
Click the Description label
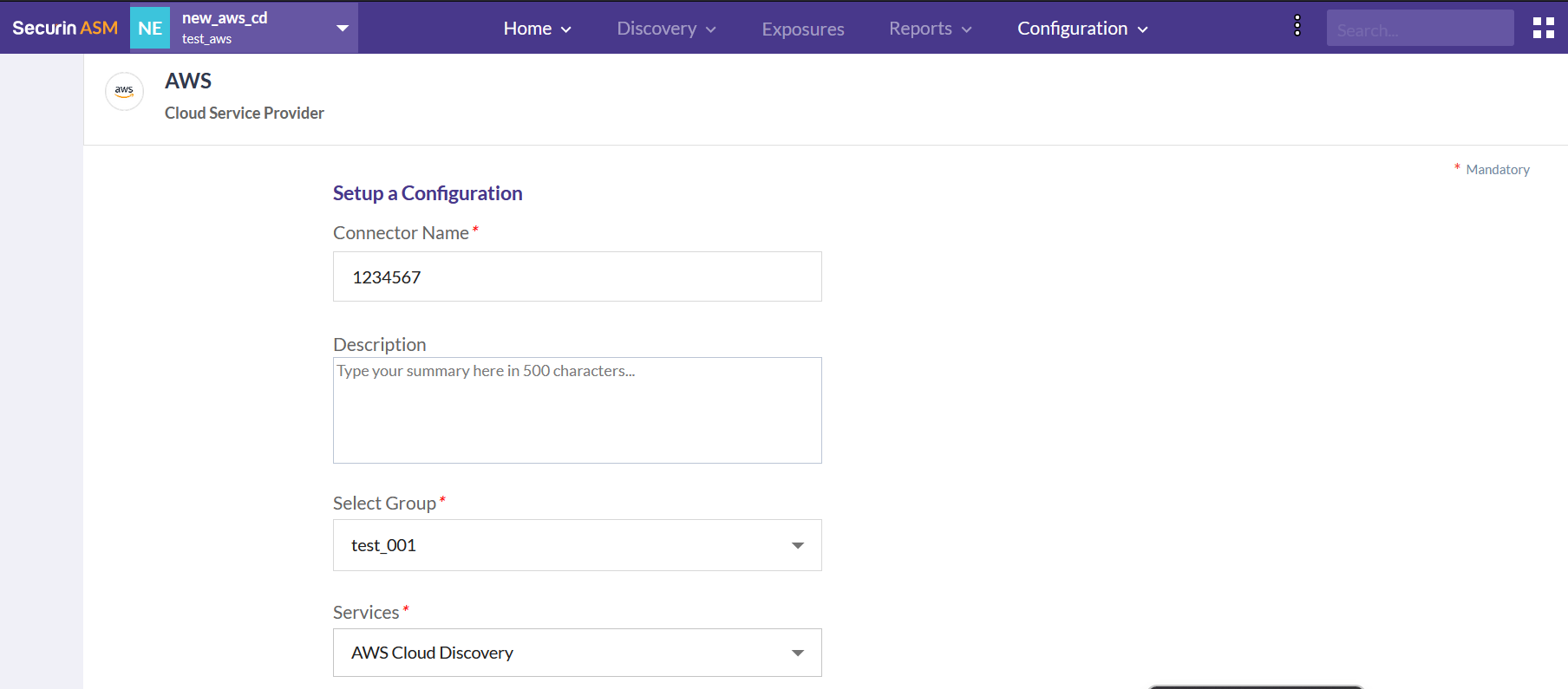click(x=380, y=345)
